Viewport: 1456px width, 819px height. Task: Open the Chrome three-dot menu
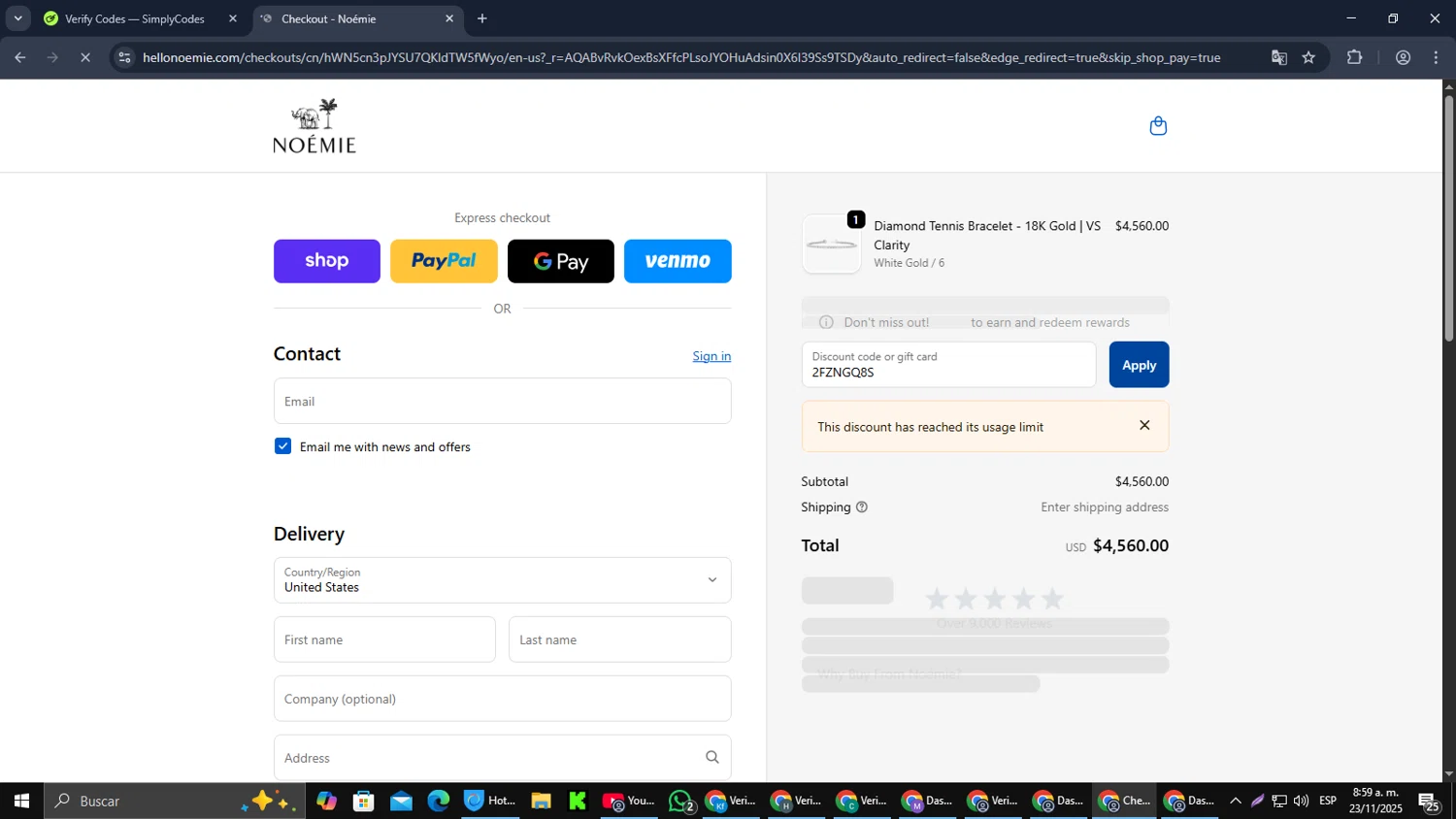coord(1436,57)
